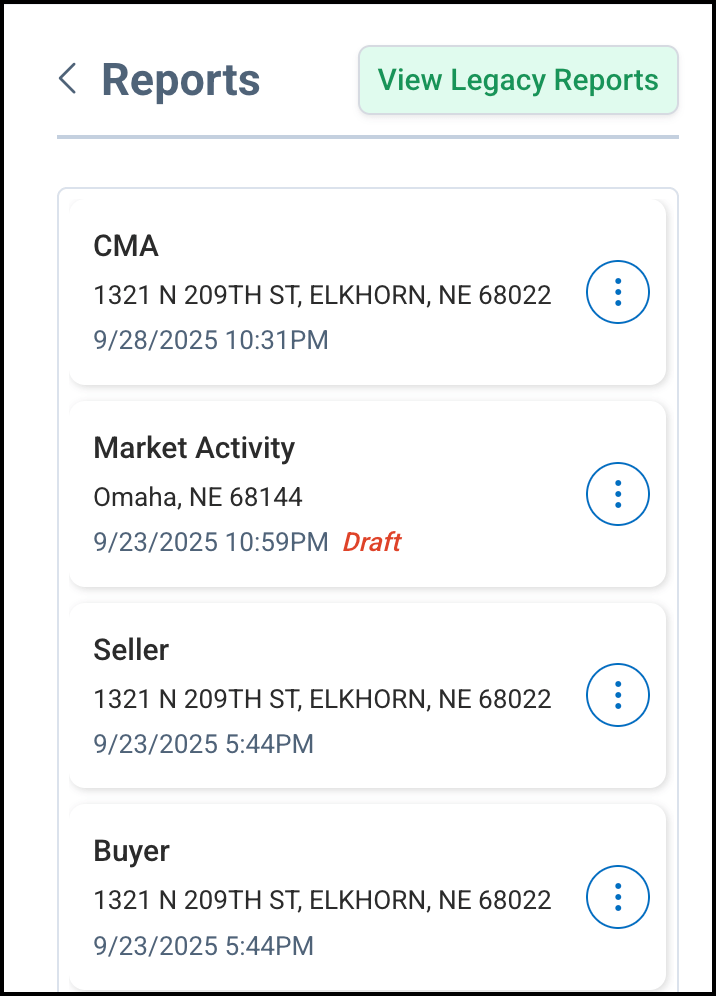This screenshot has height=996, width=716.
Task: Open the CMA report title
Action: tap(126, 246)
